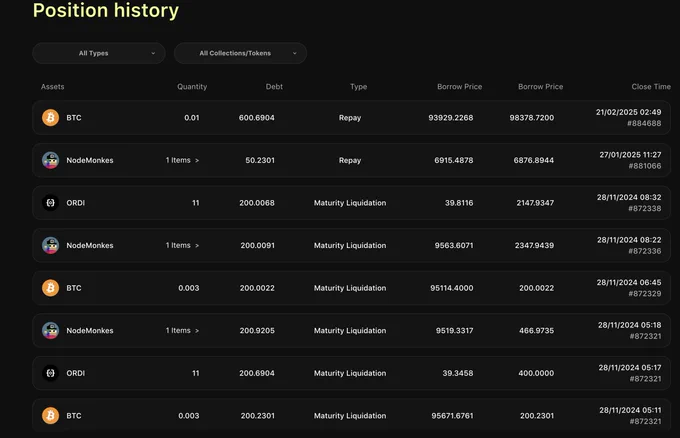Click borrow price 95671.6761
The width and height of the screenshot is (680, 438).
[x=452, y=415]
